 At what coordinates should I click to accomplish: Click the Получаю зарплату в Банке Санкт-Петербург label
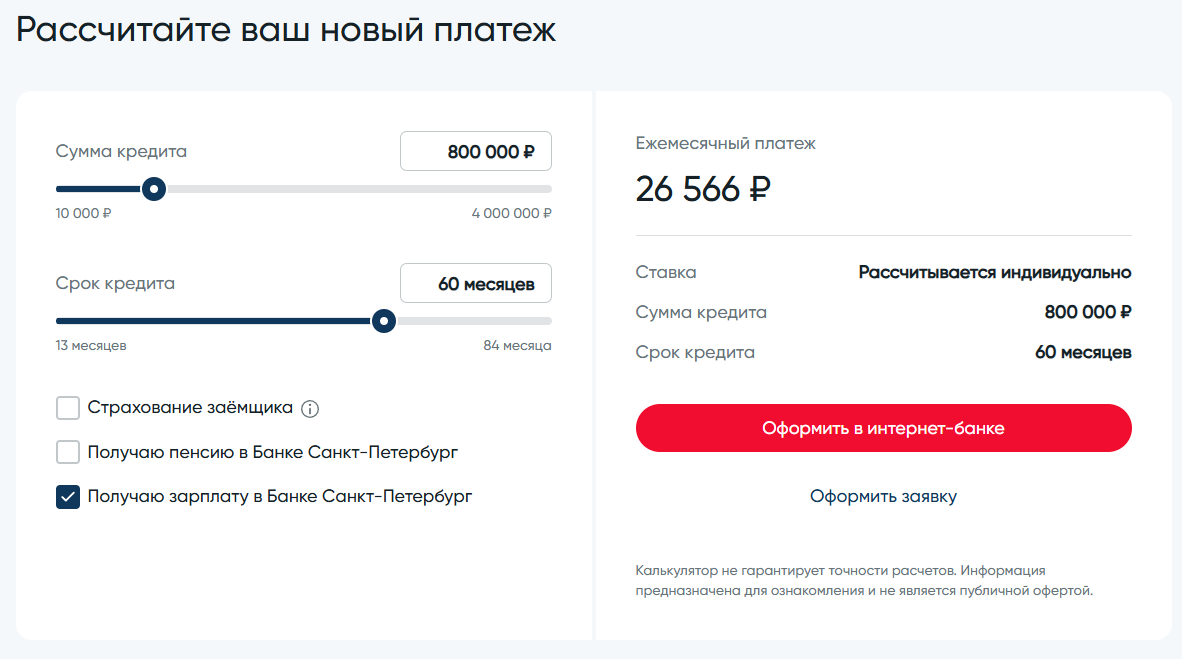point(280,496)
